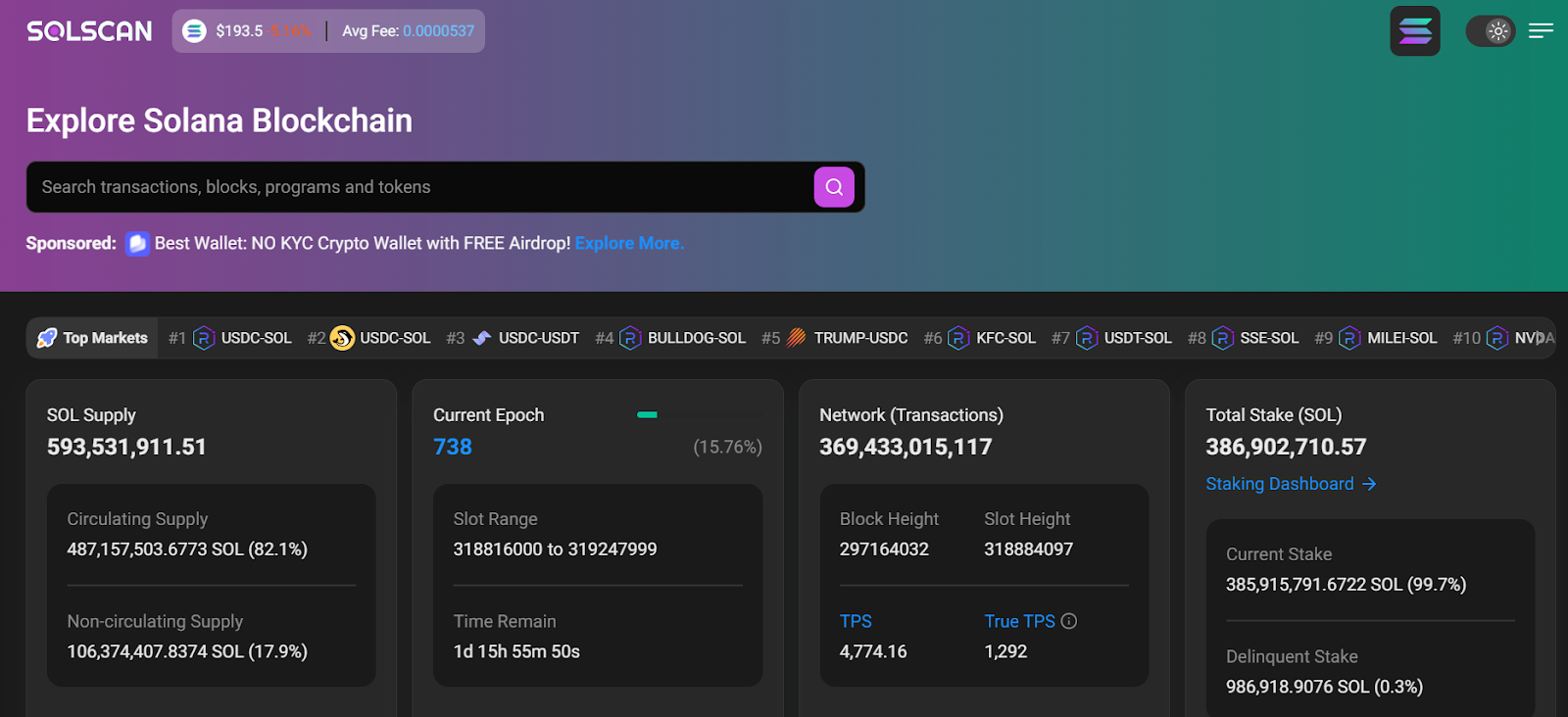
Task: Select the Top Markets label
Action: click(x=106, y=338)
